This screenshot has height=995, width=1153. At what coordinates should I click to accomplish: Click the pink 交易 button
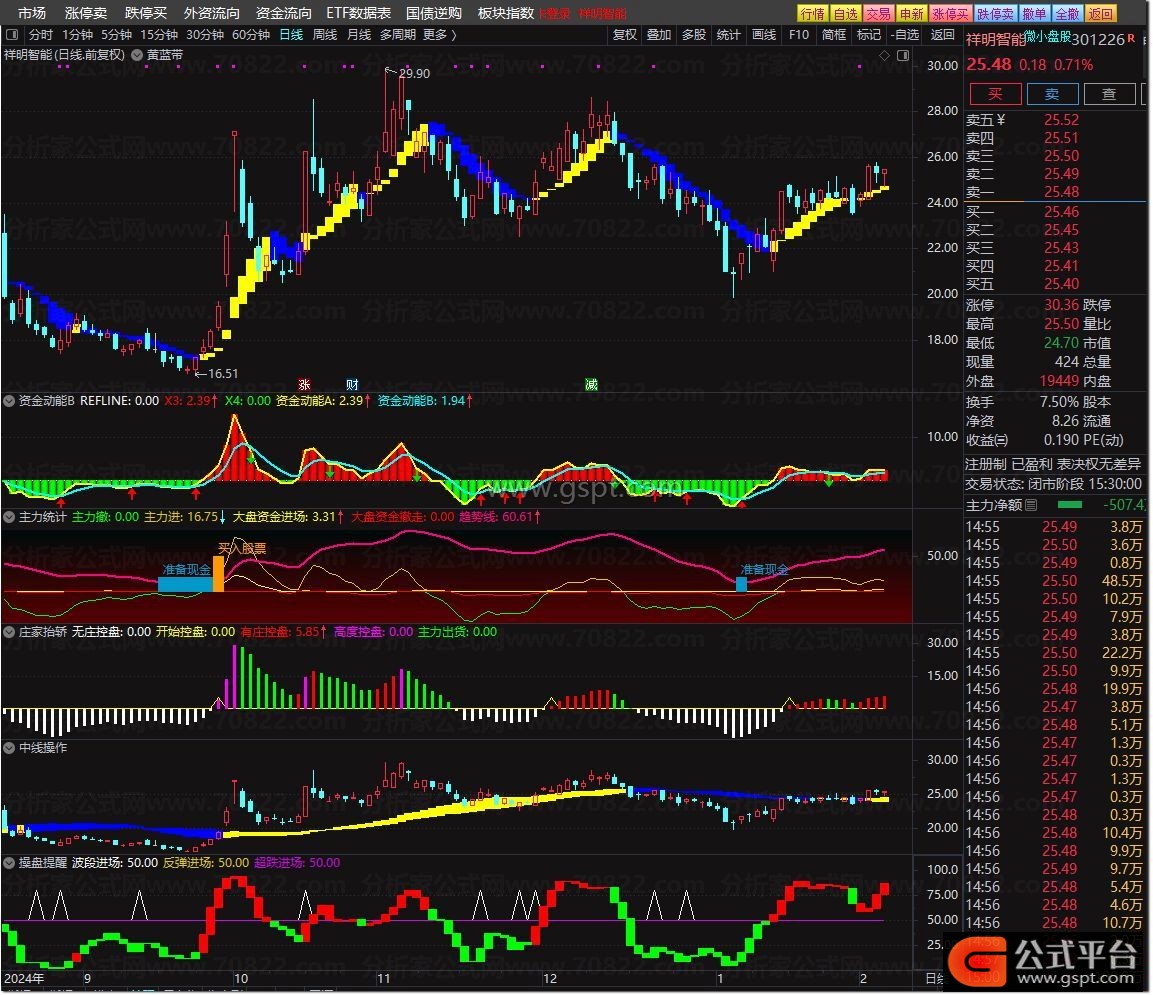(878, 13)
